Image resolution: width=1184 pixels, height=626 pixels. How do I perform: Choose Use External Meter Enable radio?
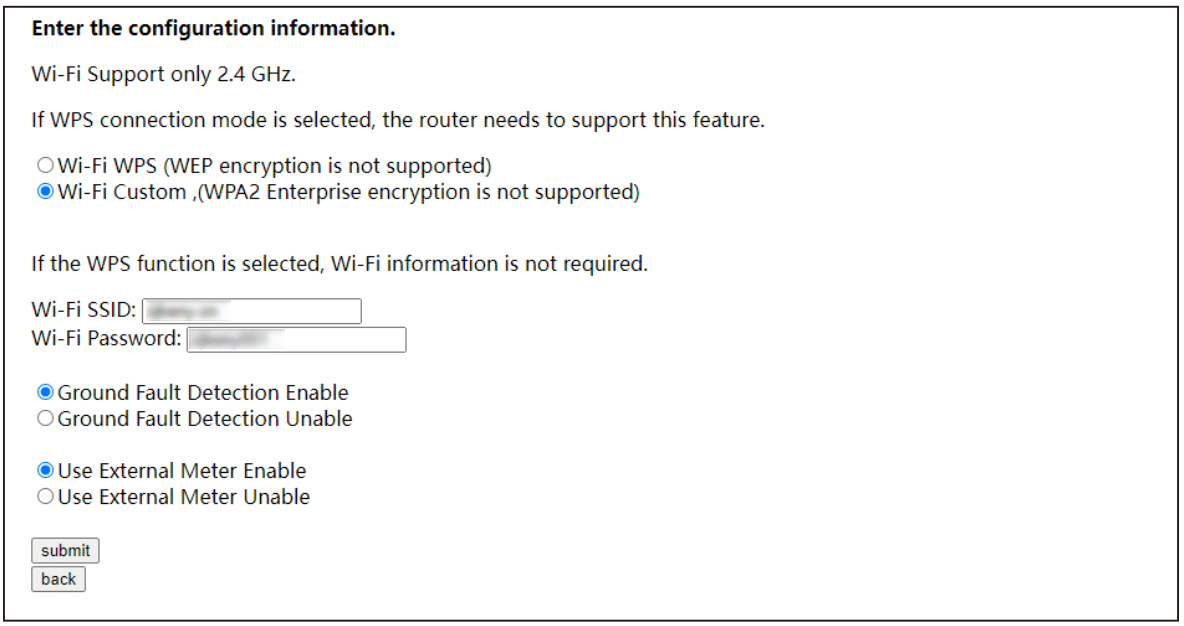coord(45,470)
